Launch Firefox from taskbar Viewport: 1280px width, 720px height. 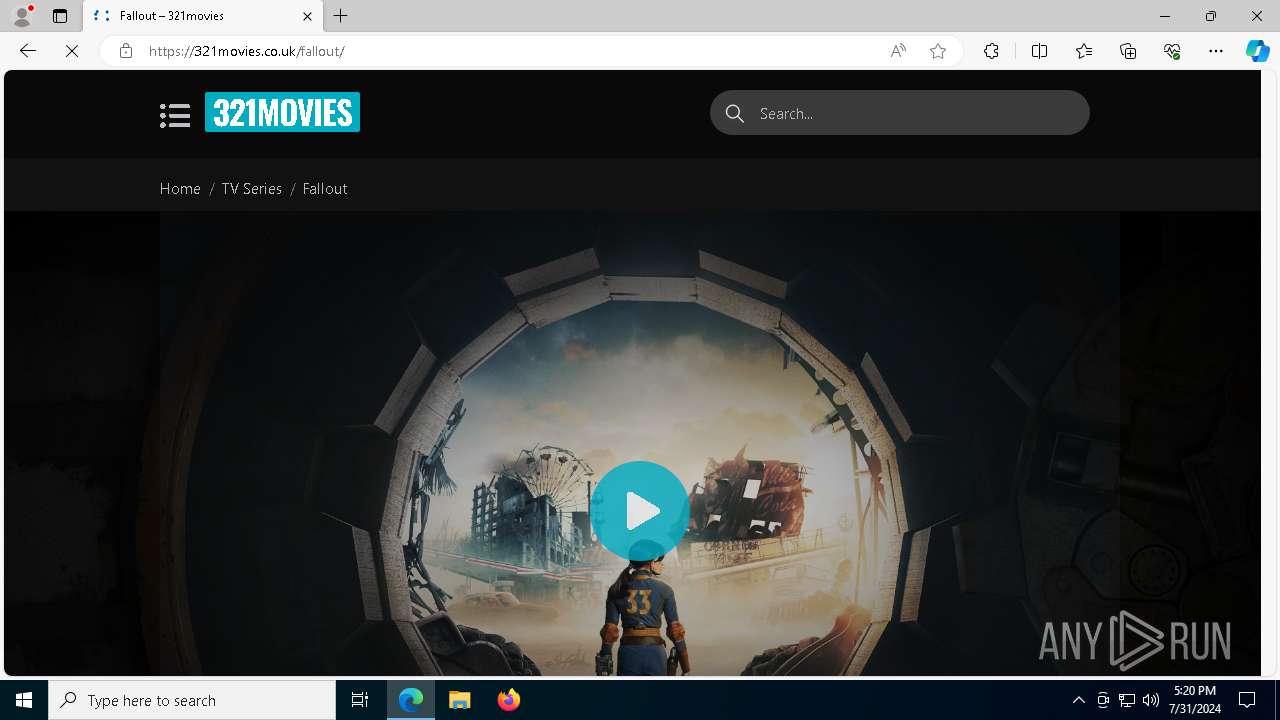coord(509,700)
